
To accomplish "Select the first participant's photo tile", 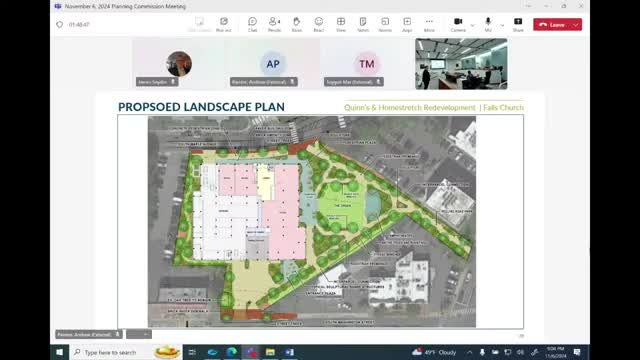I will click(x=179, y=64).
